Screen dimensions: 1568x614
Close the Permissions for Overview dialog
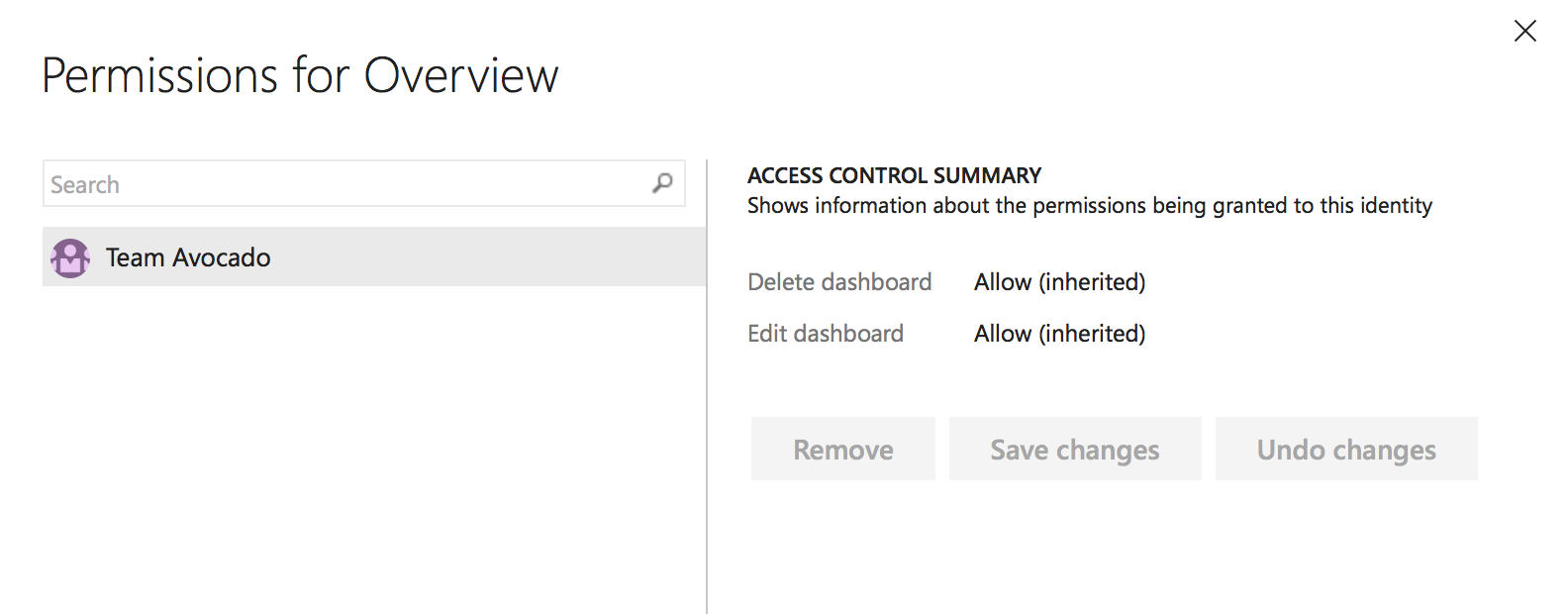(1524, 32)
